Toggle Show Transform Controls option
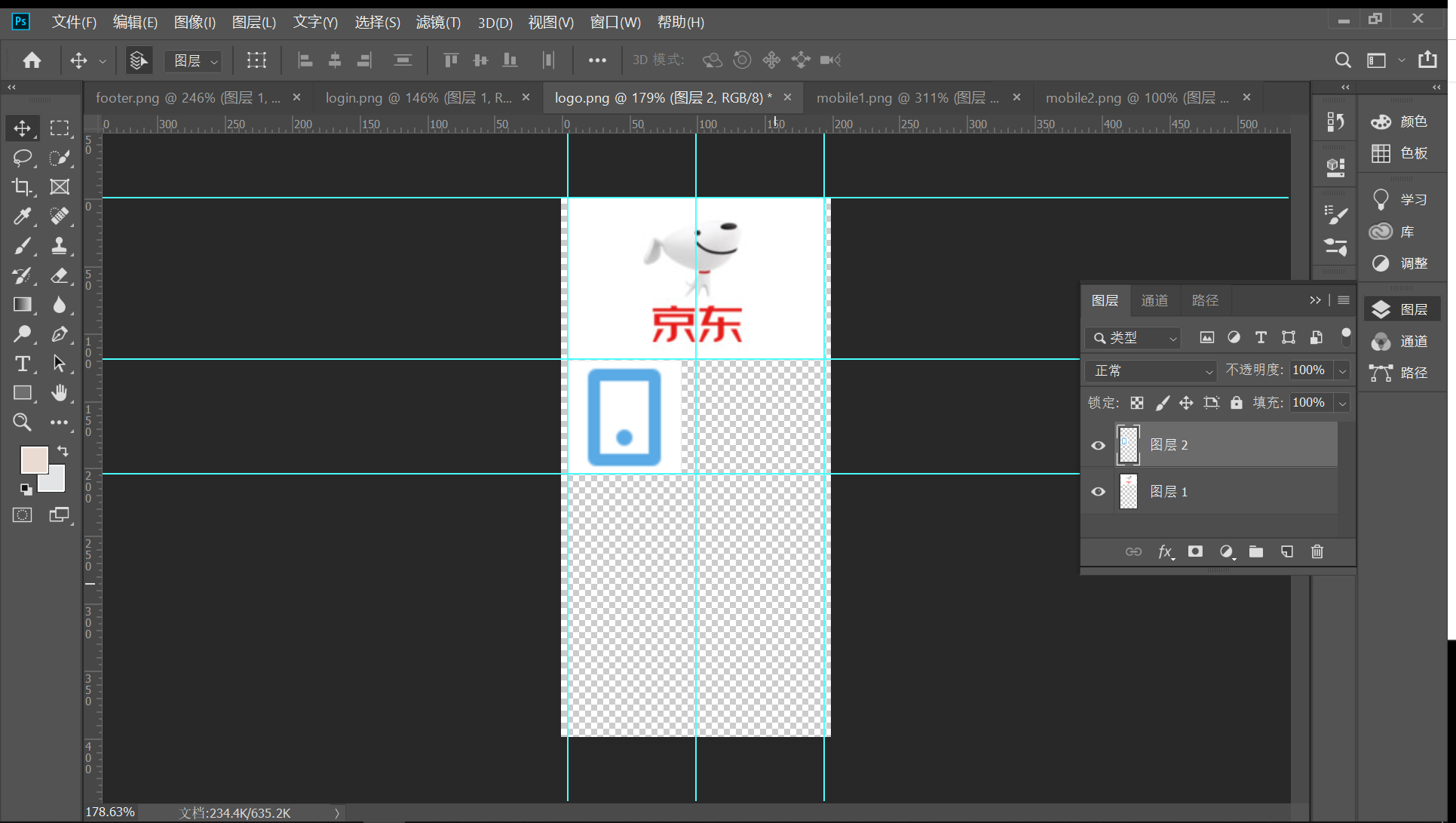 click(x=256, y=60)
